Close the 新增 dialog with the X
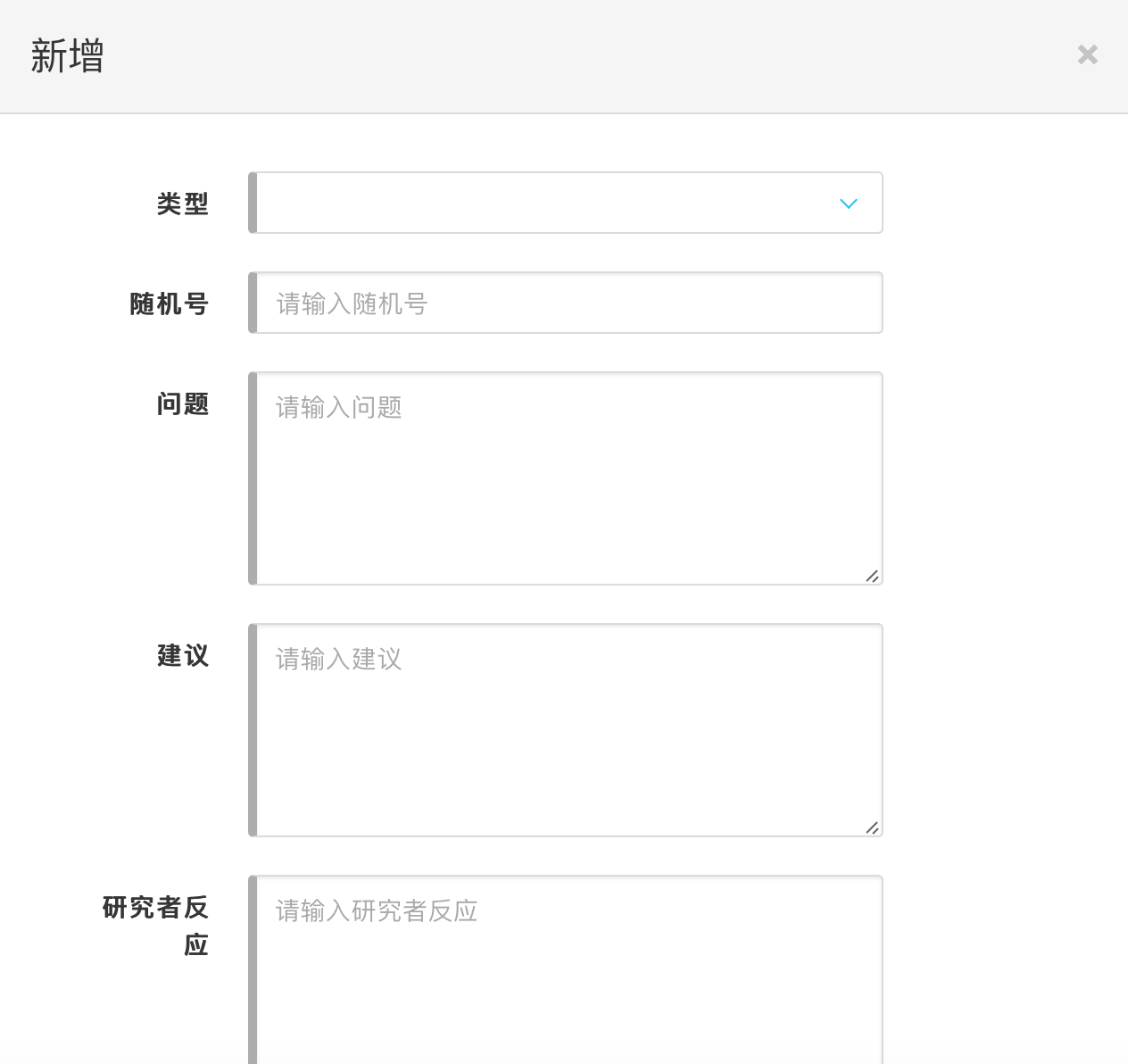 (1087, 55)
